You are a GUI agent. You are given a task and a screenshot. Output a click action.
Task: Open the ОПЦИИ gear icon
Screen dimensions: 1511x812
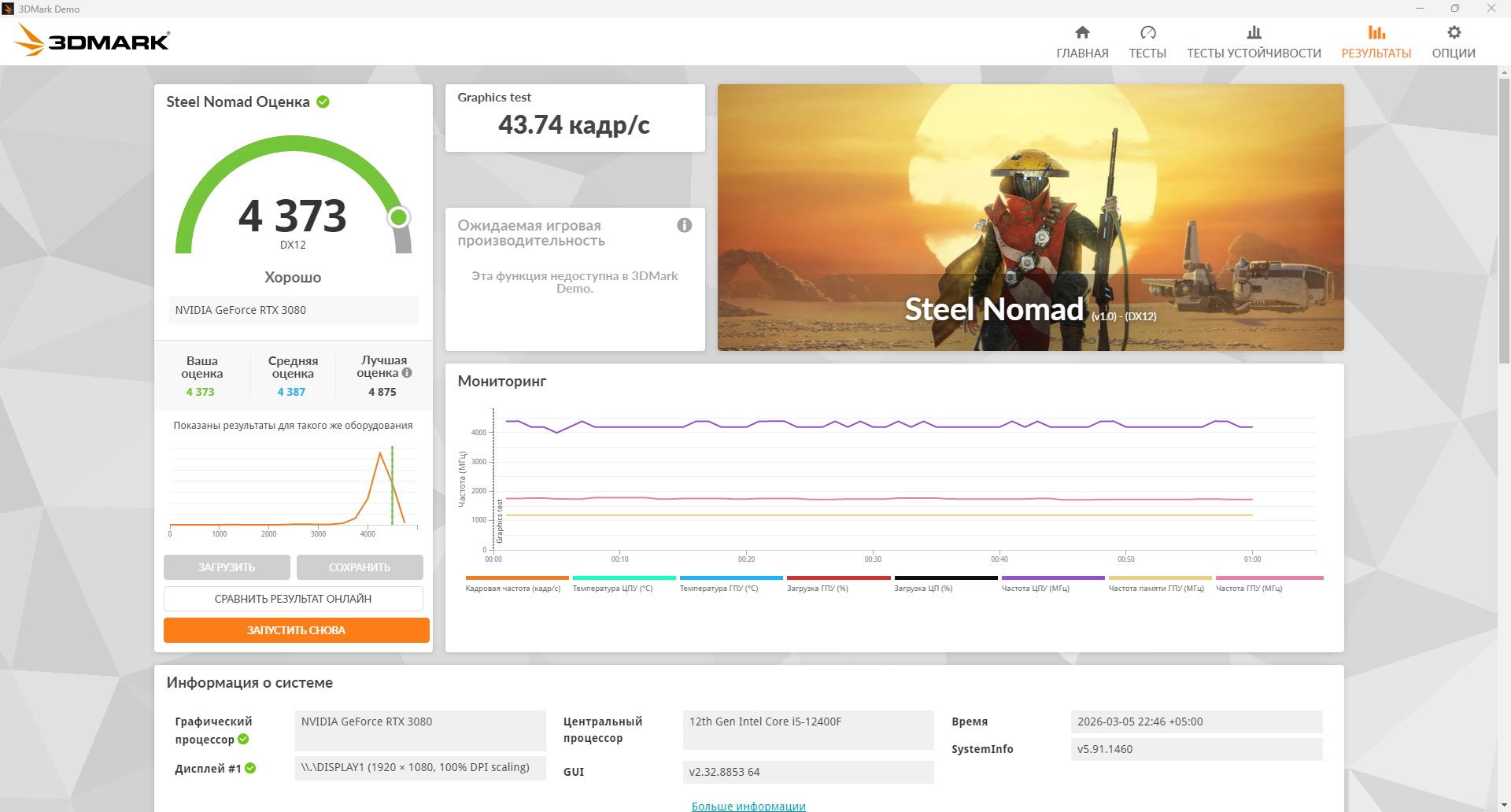(x=1454, y=32)
